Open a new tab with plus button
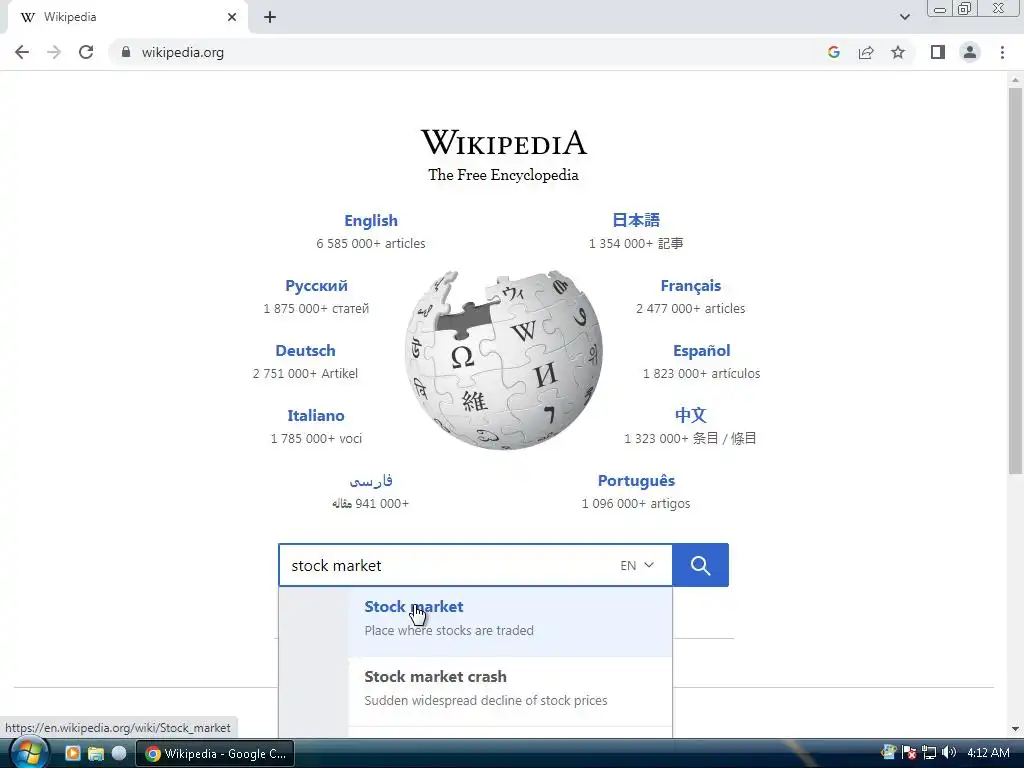Image resolution: width=1024 pixels, height=768 pixels. (270, 17)
